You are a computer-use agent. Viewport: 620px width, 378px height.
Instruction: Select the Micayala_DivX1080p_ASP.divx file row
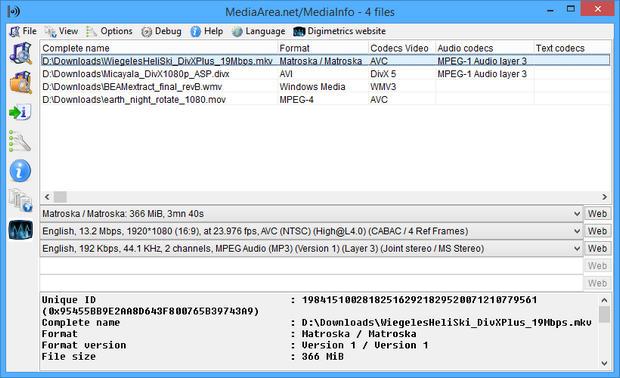pos(325,74)
